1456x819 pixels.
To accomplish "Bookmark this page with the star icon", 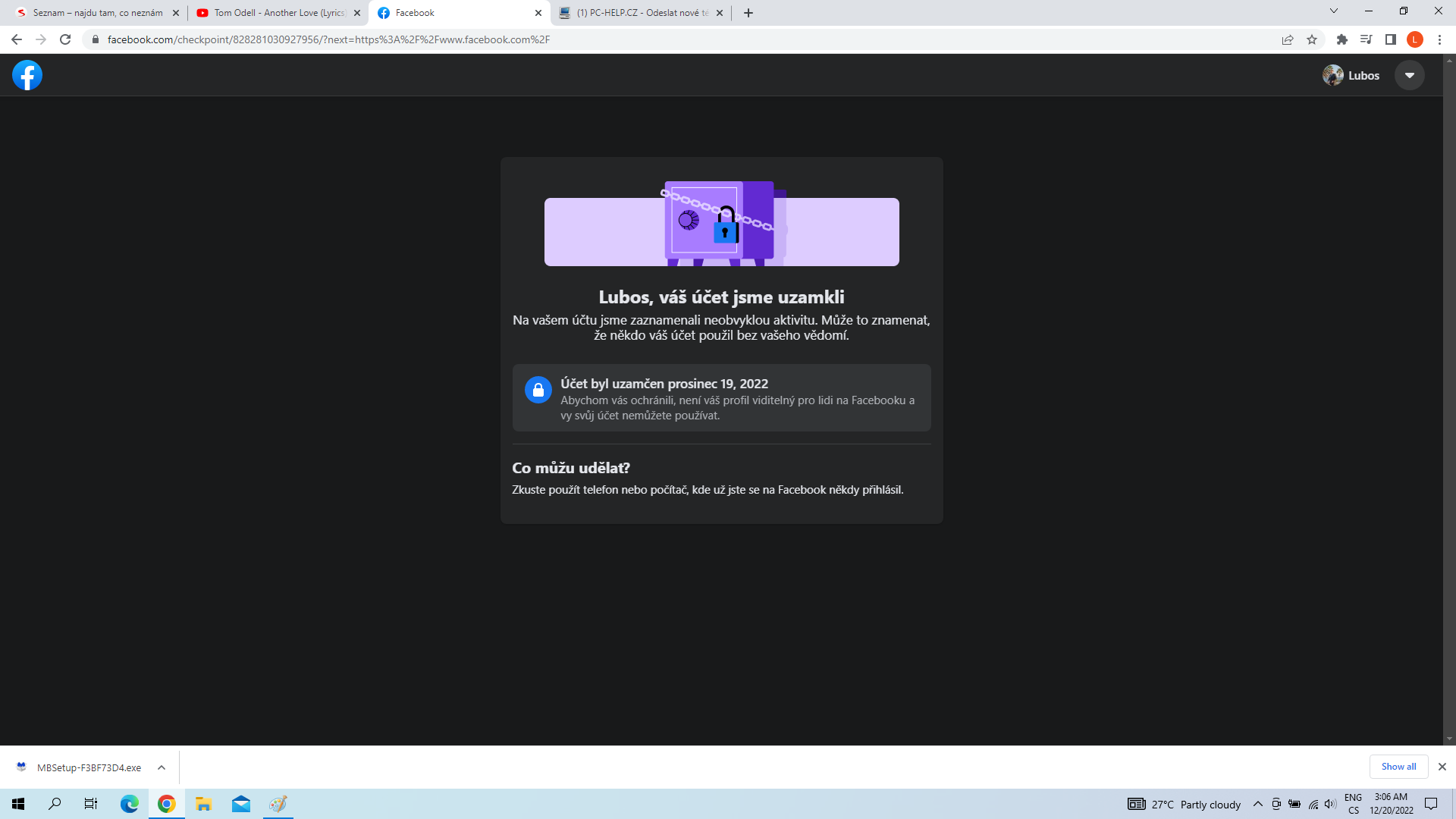I will (1312, 39).
